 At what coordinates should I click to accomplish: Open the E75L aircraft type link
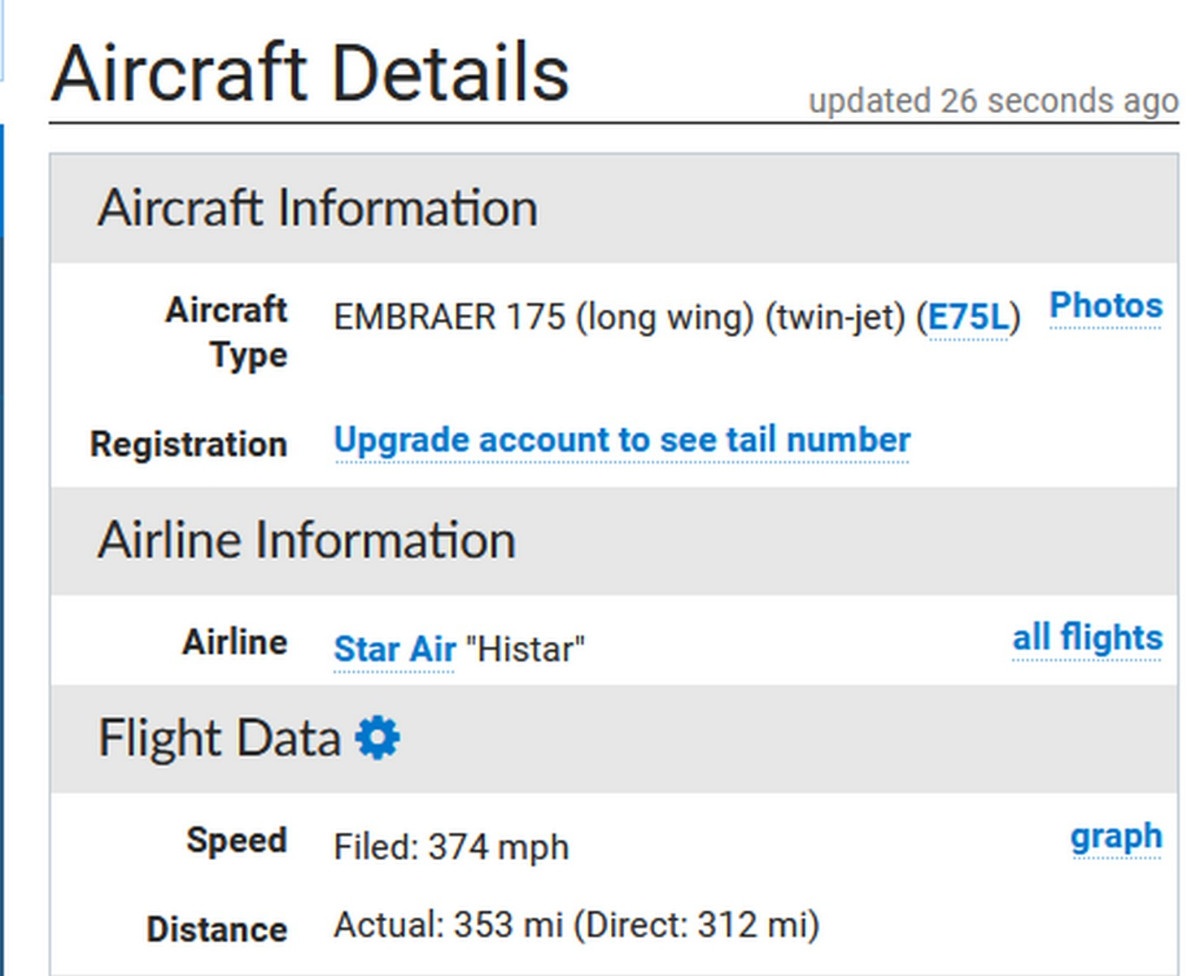click(969, 317)
